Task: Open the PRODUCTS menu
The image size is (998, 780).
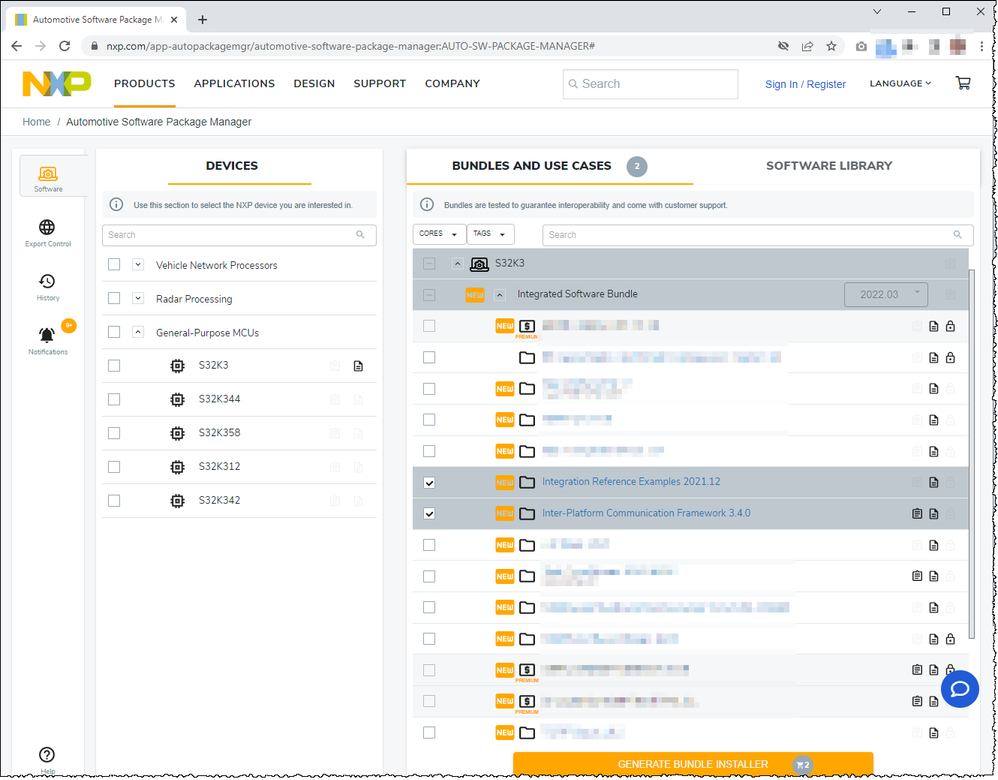Action: (x=144, y=83)
